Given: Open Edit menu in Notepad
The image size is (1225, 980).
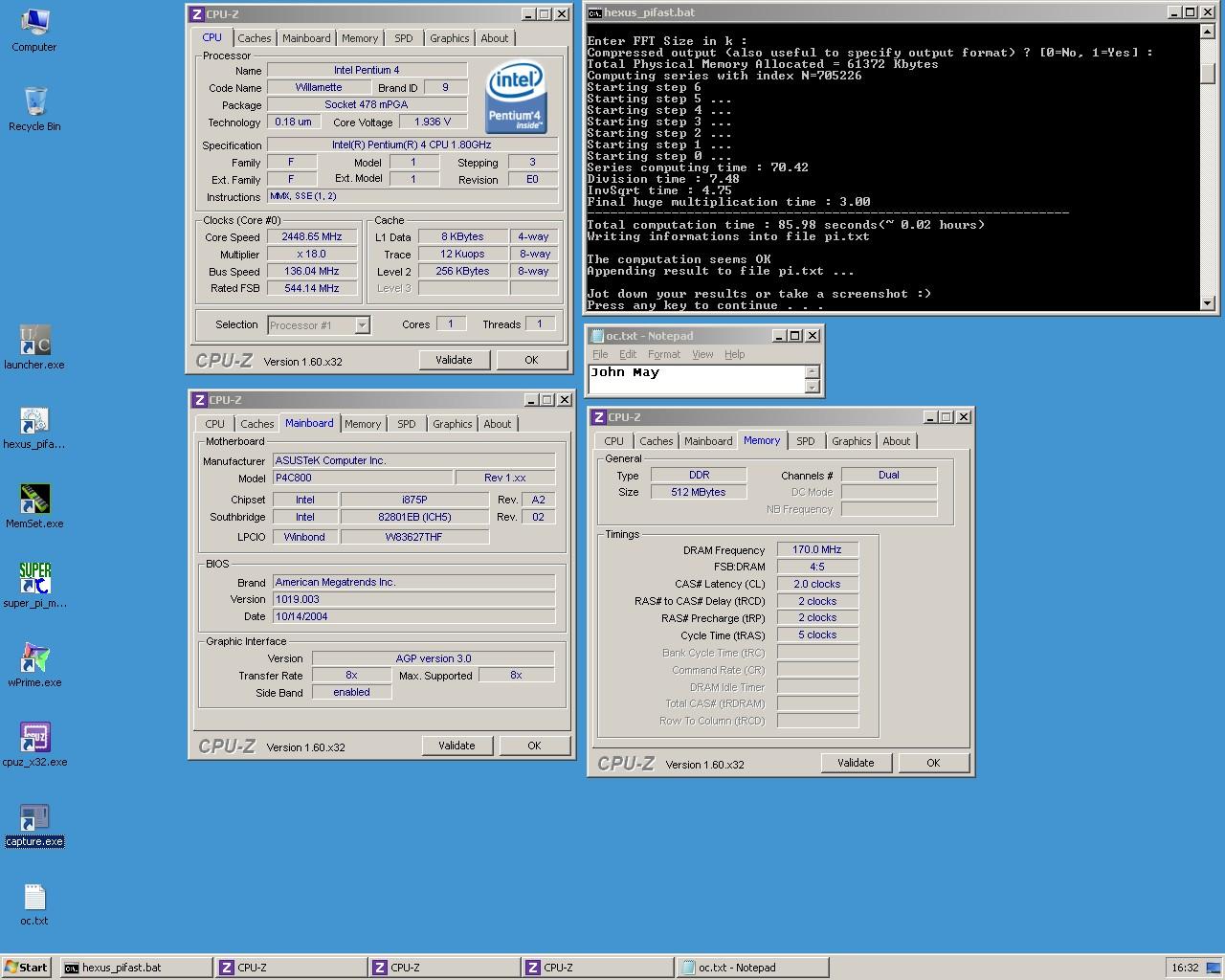Looking at the screenshot, I should click(x=628, y=354).
